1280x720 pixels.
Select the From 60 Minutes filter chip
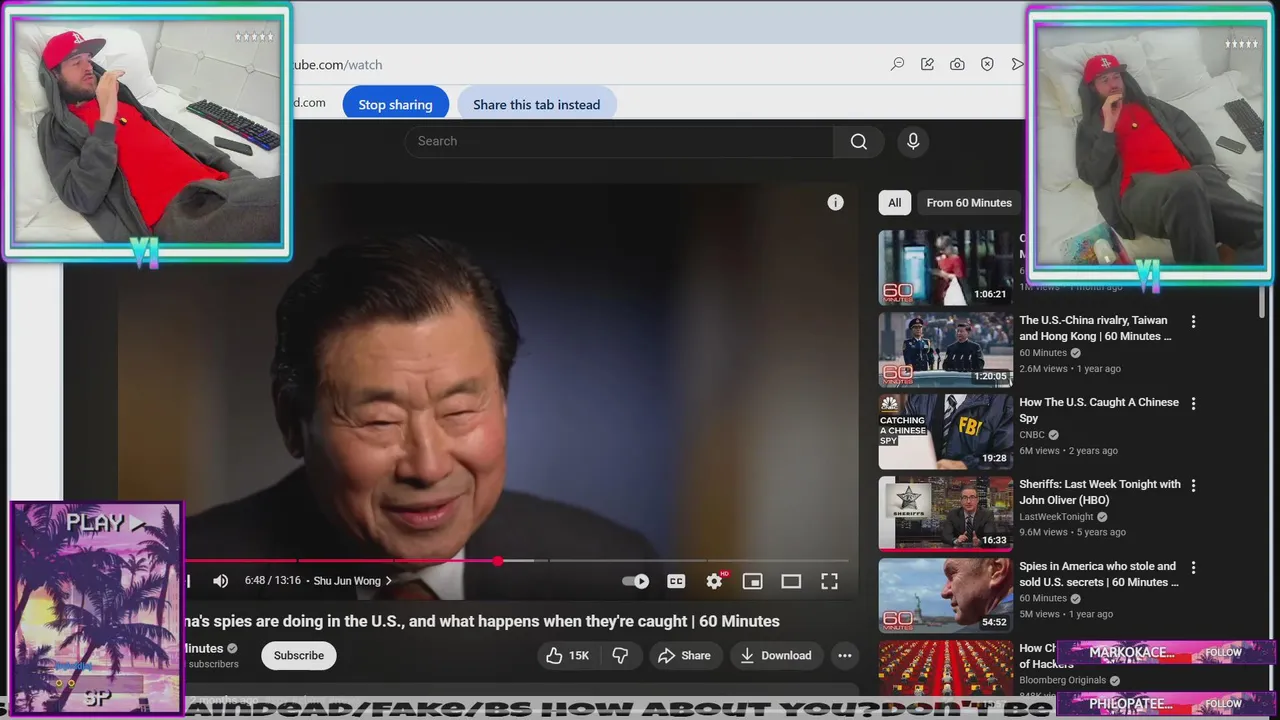coord(969,202)
